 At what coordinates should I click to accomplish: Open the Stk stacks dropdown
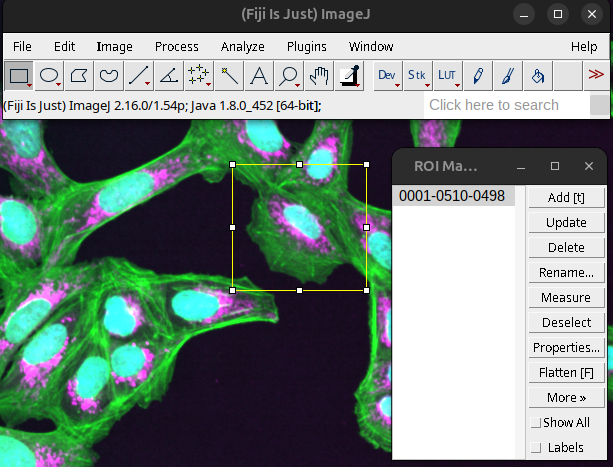point(417,75)
